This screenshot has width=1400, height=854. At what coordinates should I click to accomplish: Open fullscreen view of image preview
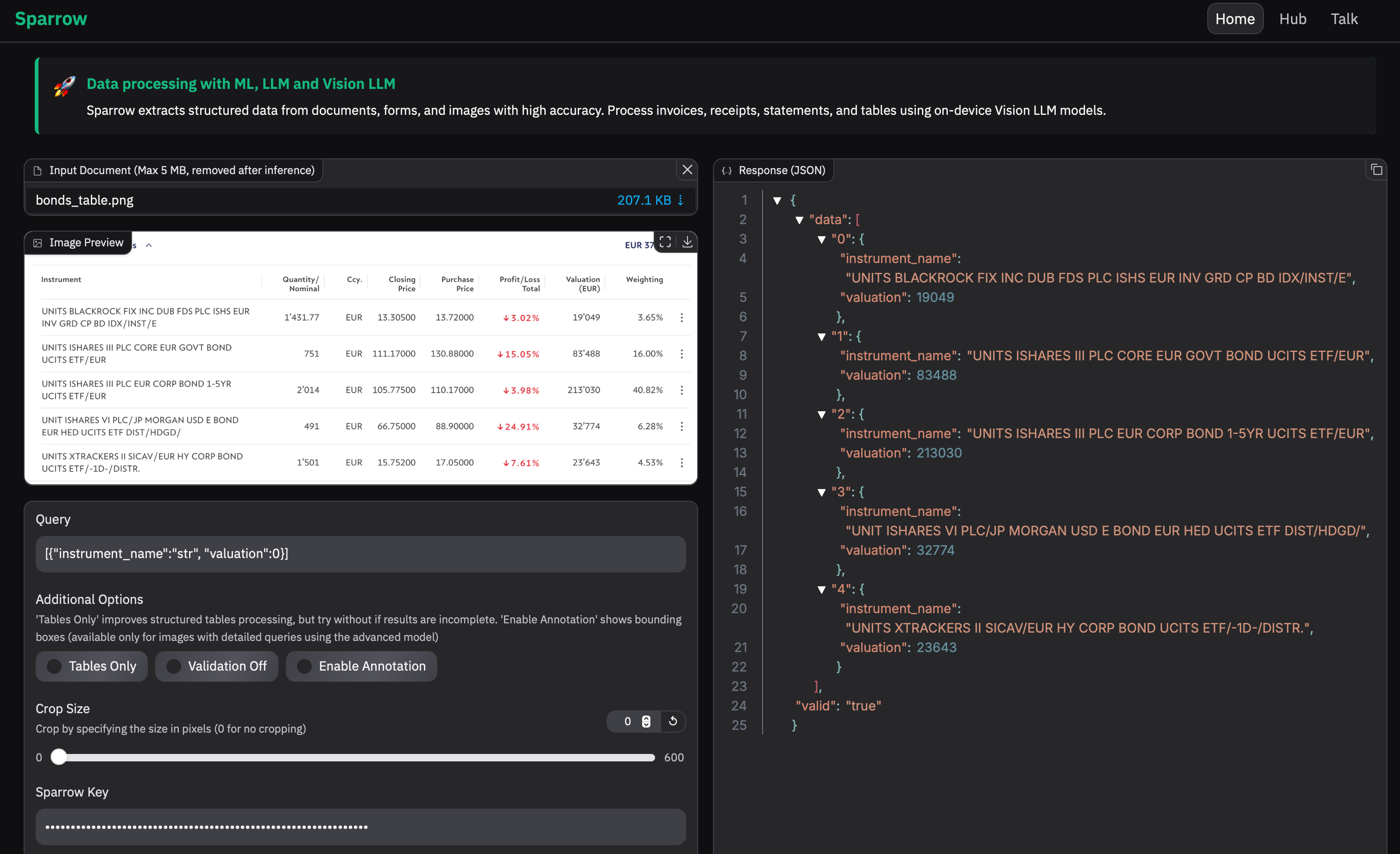(665, 243)
